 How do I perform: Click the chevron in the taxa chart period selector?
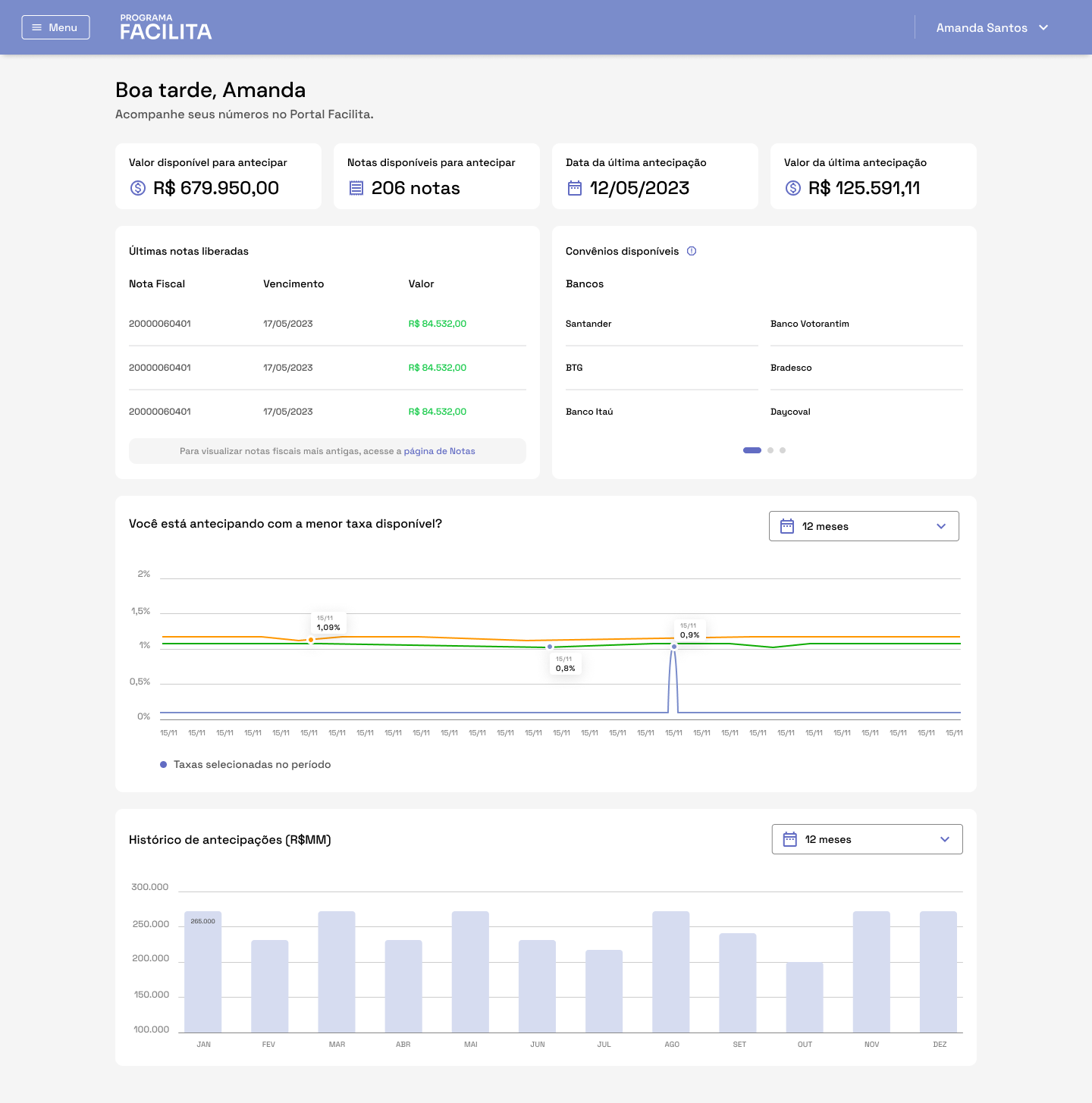pos(941,526)
